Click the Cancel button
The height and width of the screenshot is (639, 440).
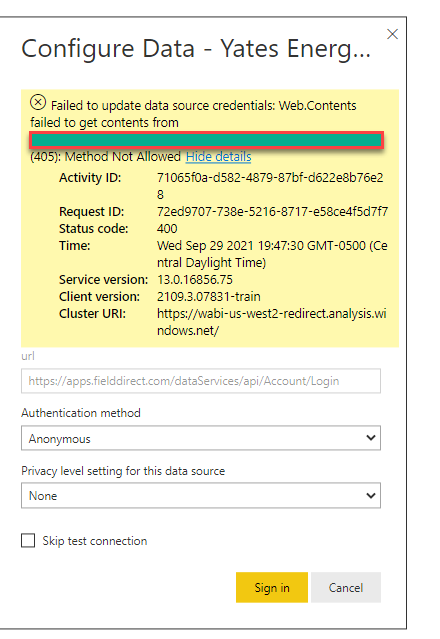pos(346,587)
